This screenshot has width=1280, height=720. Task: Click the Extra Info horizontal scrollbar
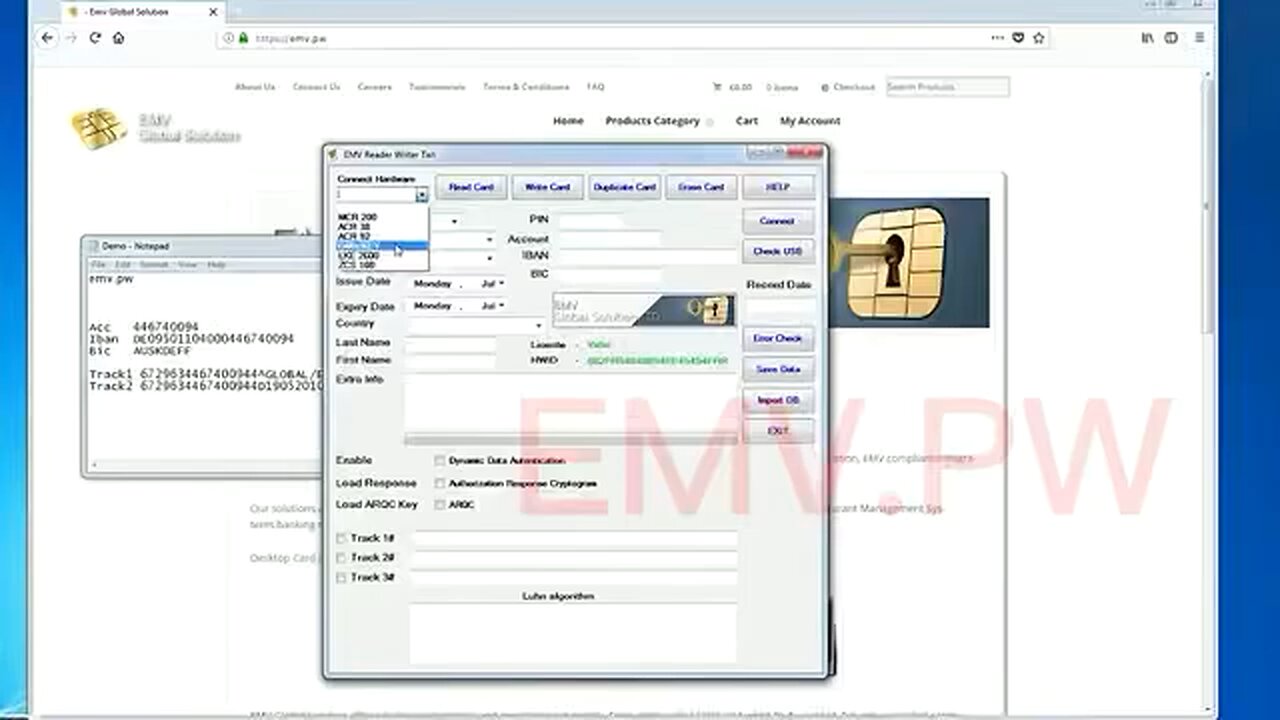pyautogui.click(x=571, y=439)
